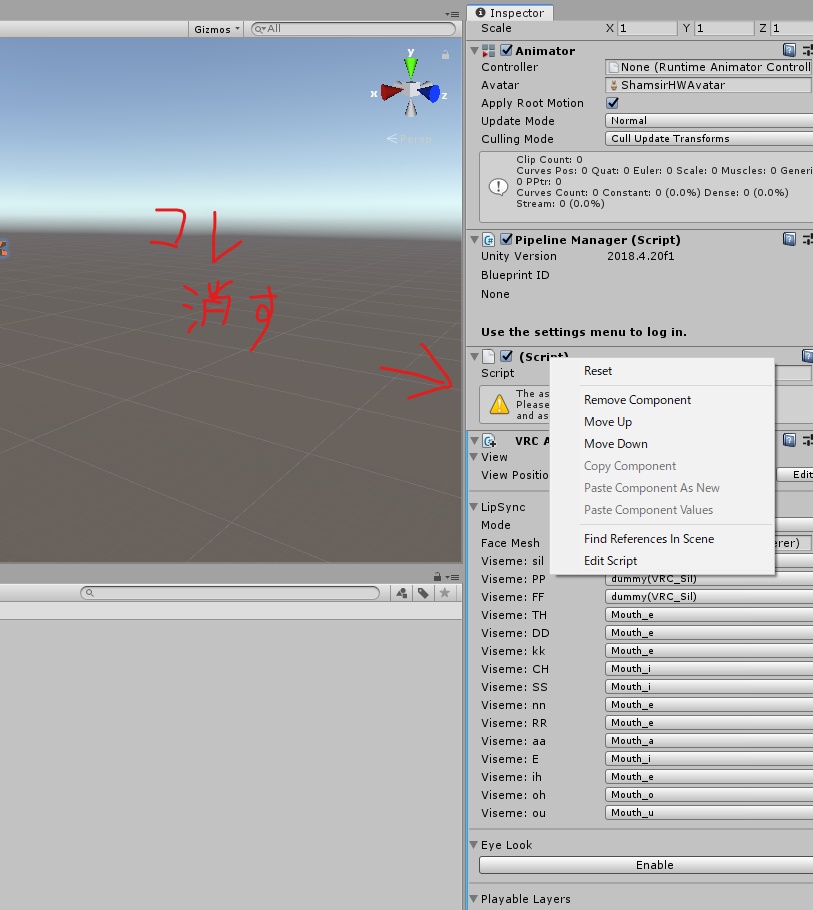813x910 pixels.
Task: Open the Gizmos dropdown
Action: click(x=216, y=29)
